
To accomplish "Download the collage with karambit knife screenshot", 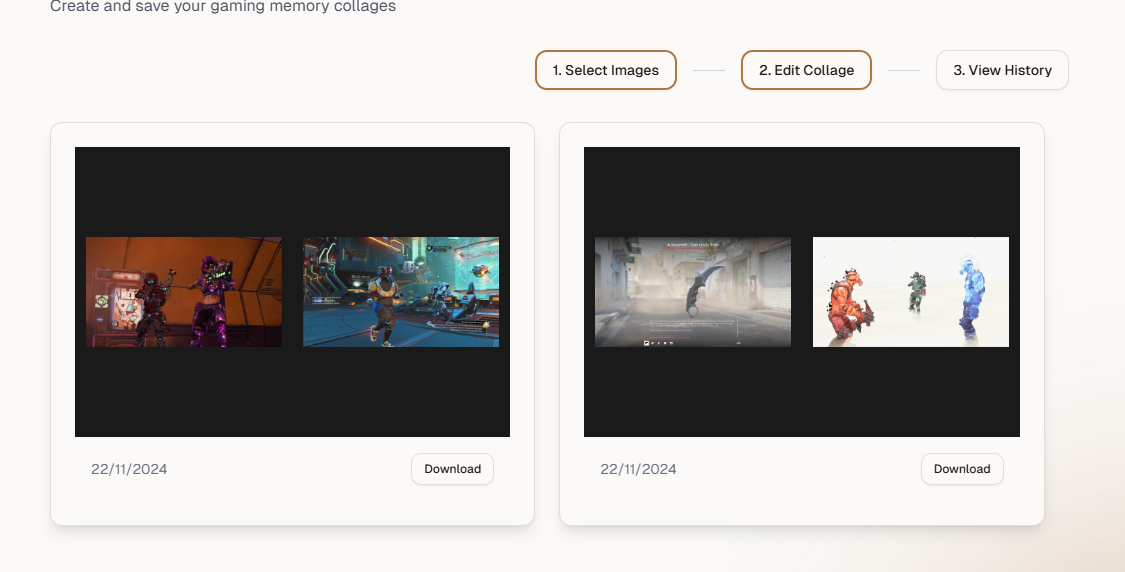I will point(962,469).
